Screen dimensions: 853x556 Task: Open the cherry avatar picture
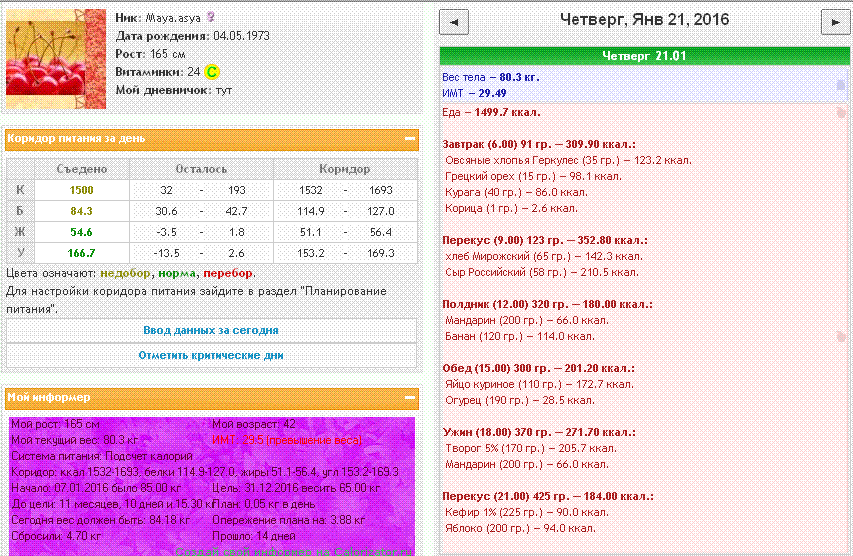click(x=55, y=59)
